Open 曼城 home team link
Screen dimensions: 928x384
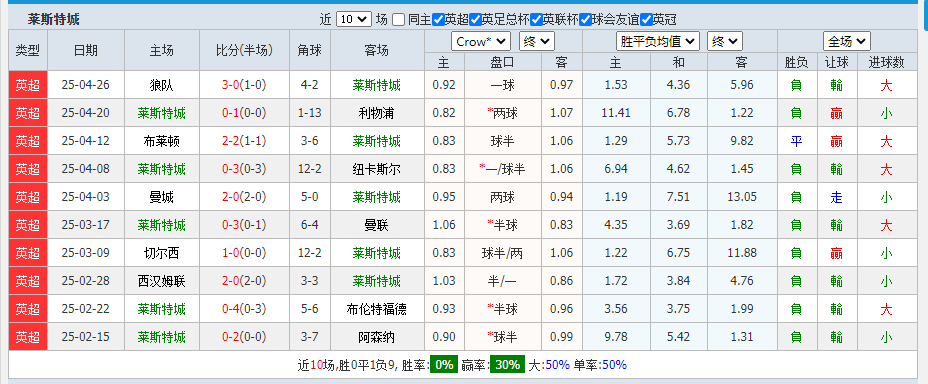162,197
